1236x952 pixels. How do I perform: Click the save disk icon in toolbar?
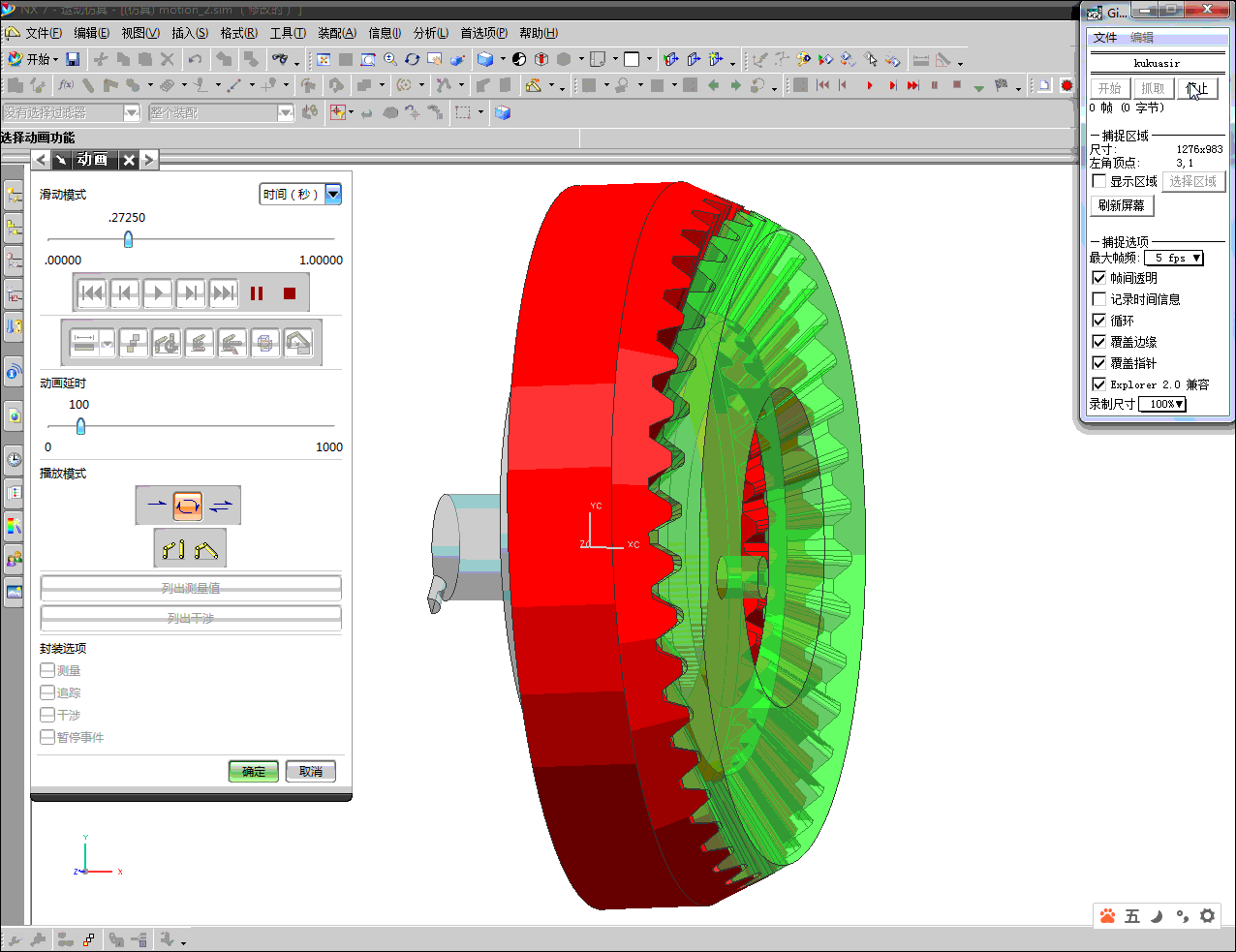(x=73, y=59)
